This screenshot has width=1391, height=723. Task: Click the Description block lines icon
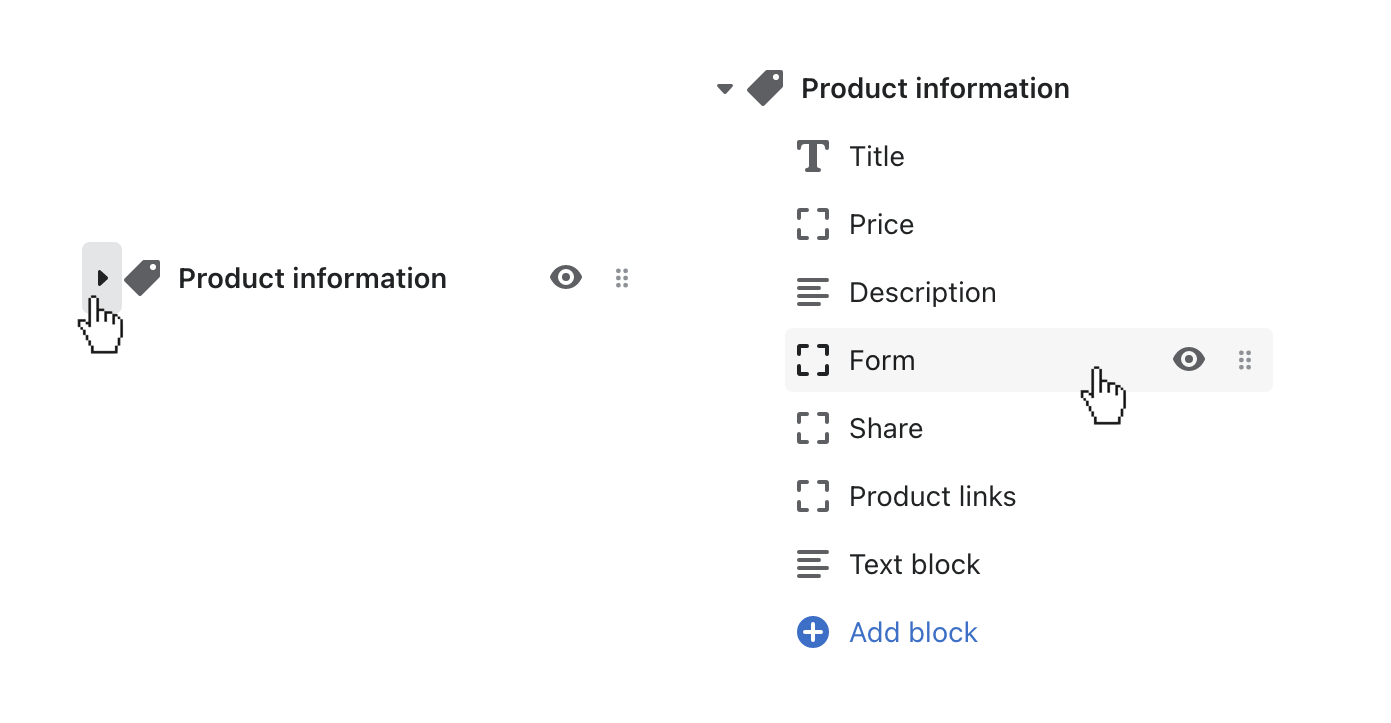click(813, 292)
